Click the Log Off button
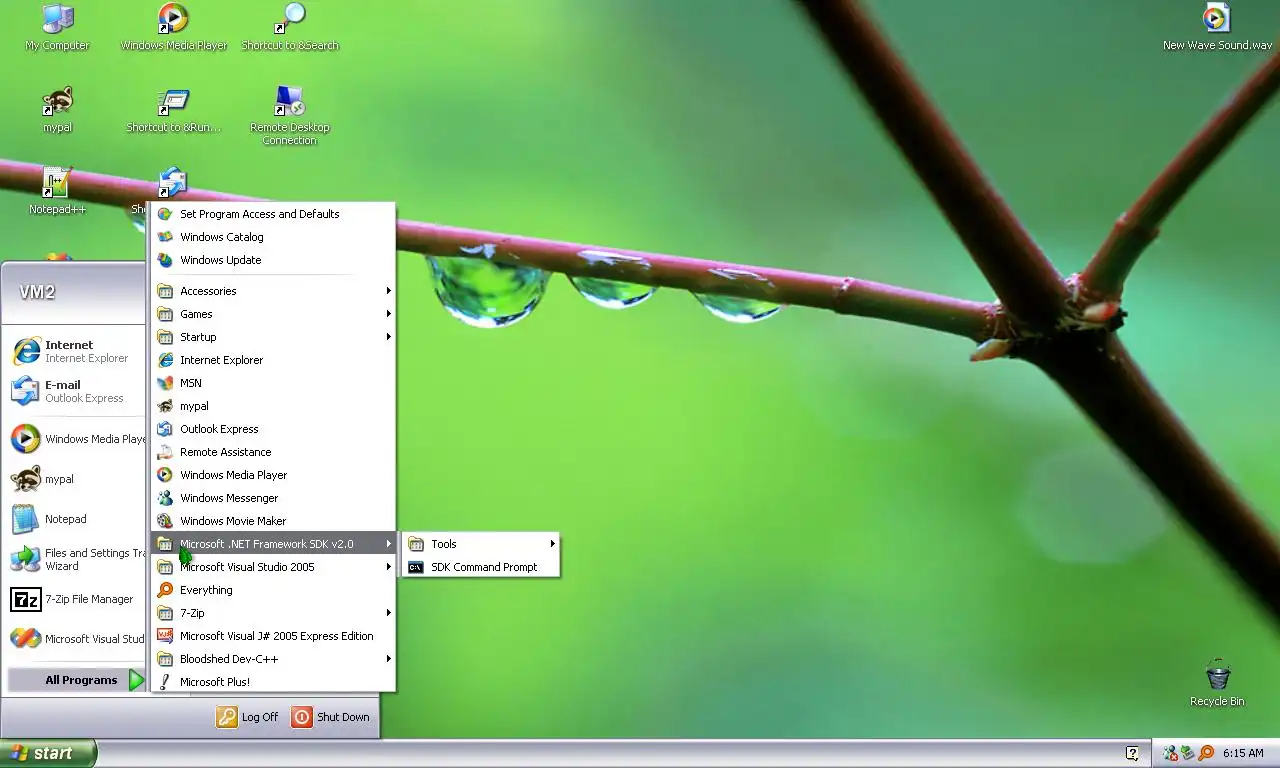Viewport: 1280px width, 768px height. pos(248,717)
